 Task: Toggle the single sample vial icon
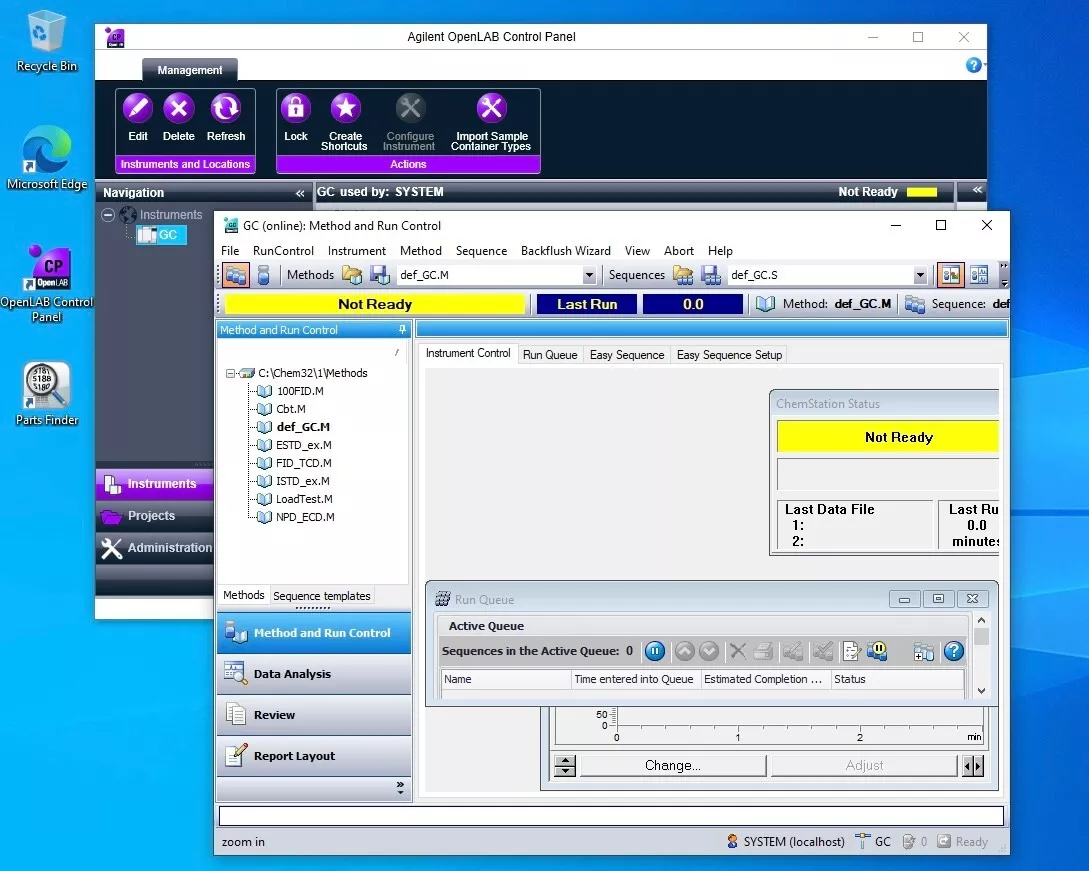point(263,275)
